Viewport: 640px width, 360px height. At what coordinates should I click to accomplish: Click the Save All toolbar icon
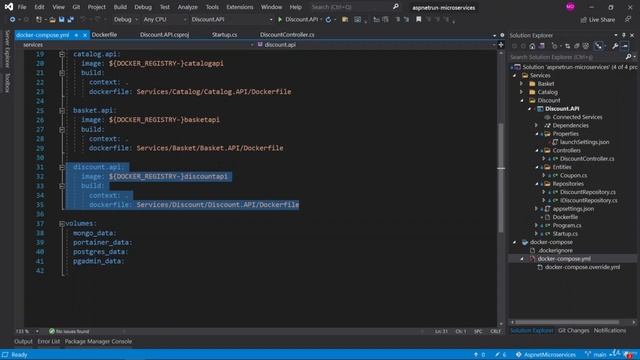point(70,19)
